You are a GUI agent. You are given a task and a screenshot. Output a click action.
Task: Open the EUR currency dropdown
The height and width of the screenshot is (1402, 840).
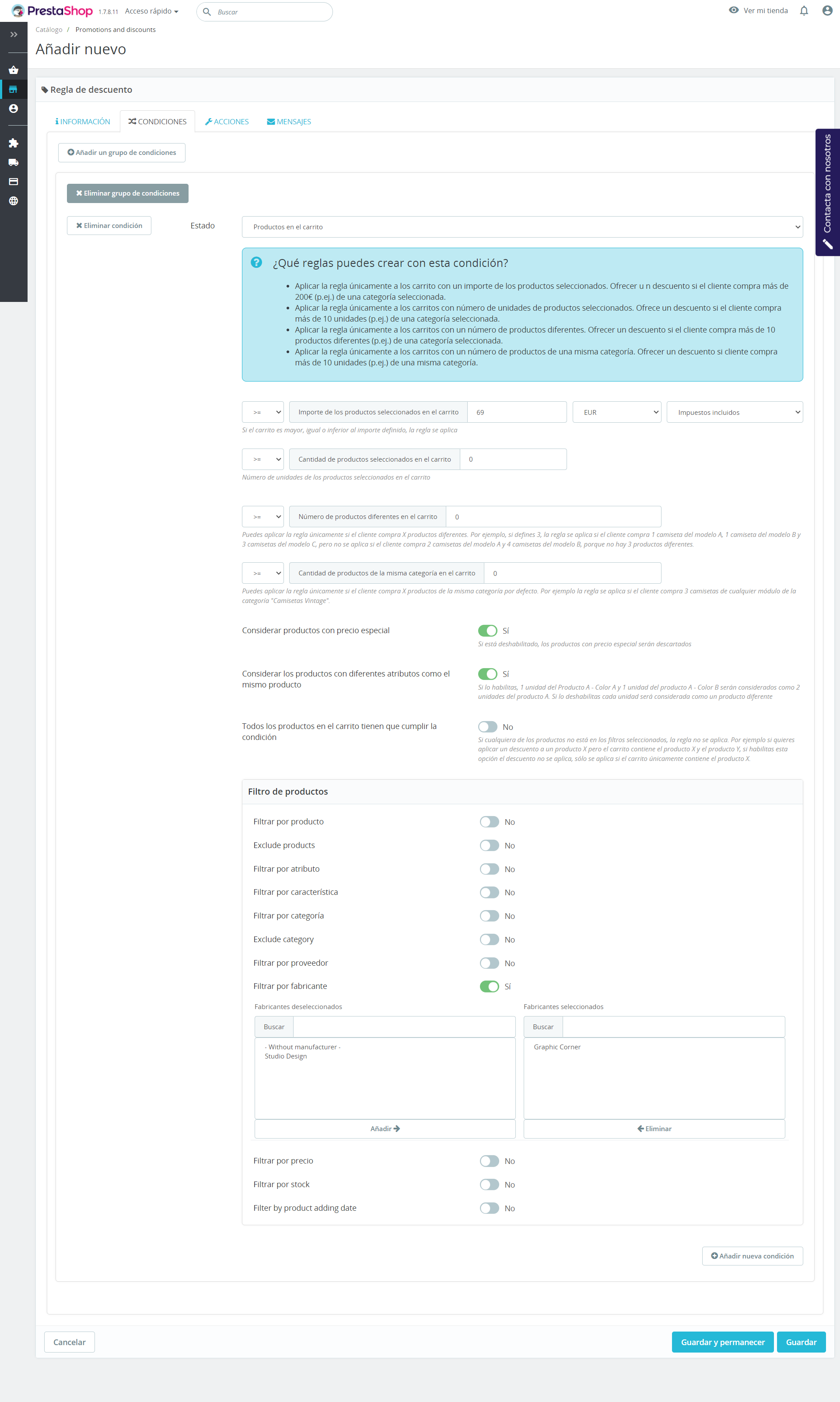(616, 412)
